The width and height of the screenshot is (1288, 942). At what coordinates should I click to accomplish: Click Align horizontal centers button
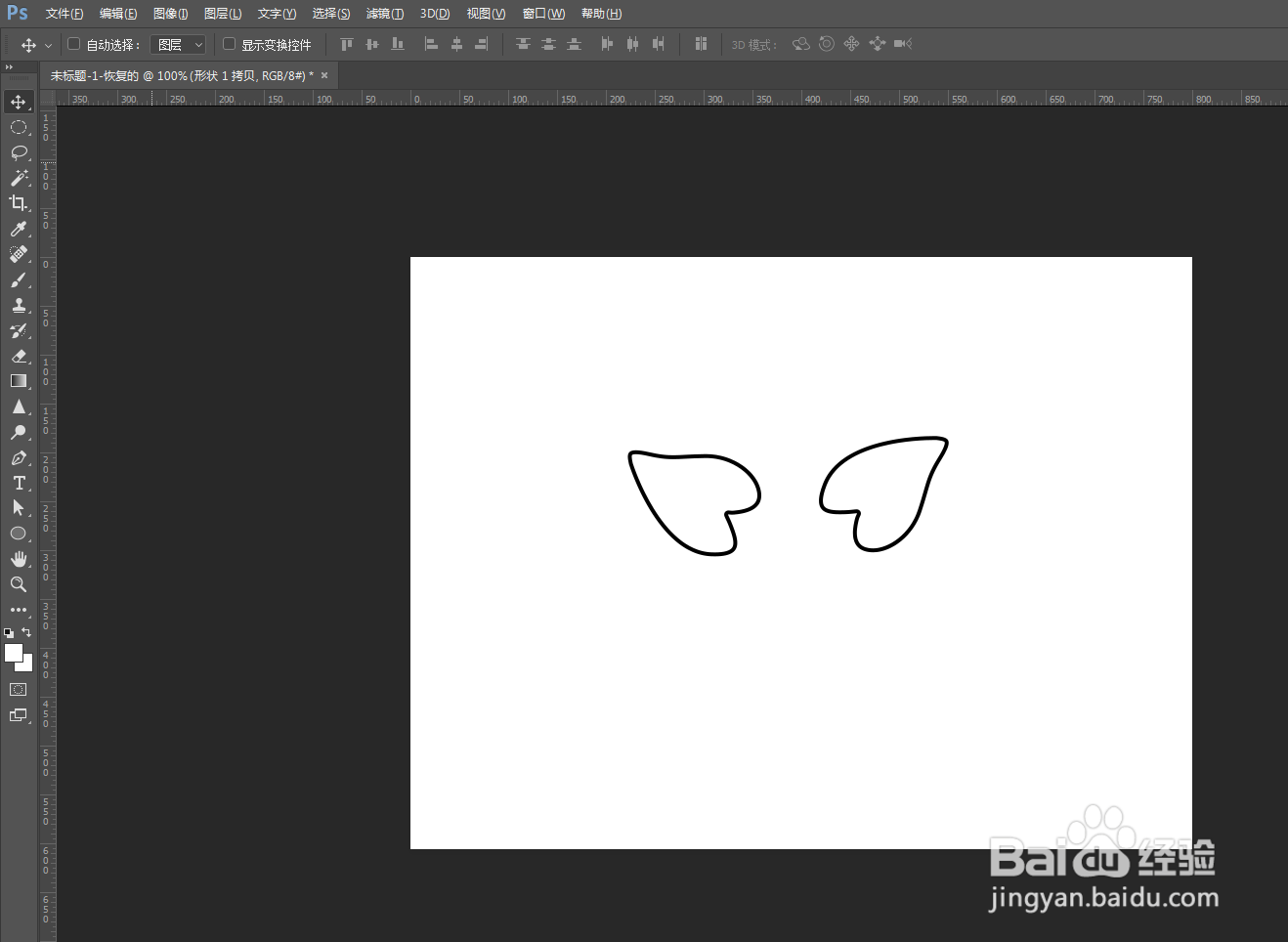click(x=456, y=44)
